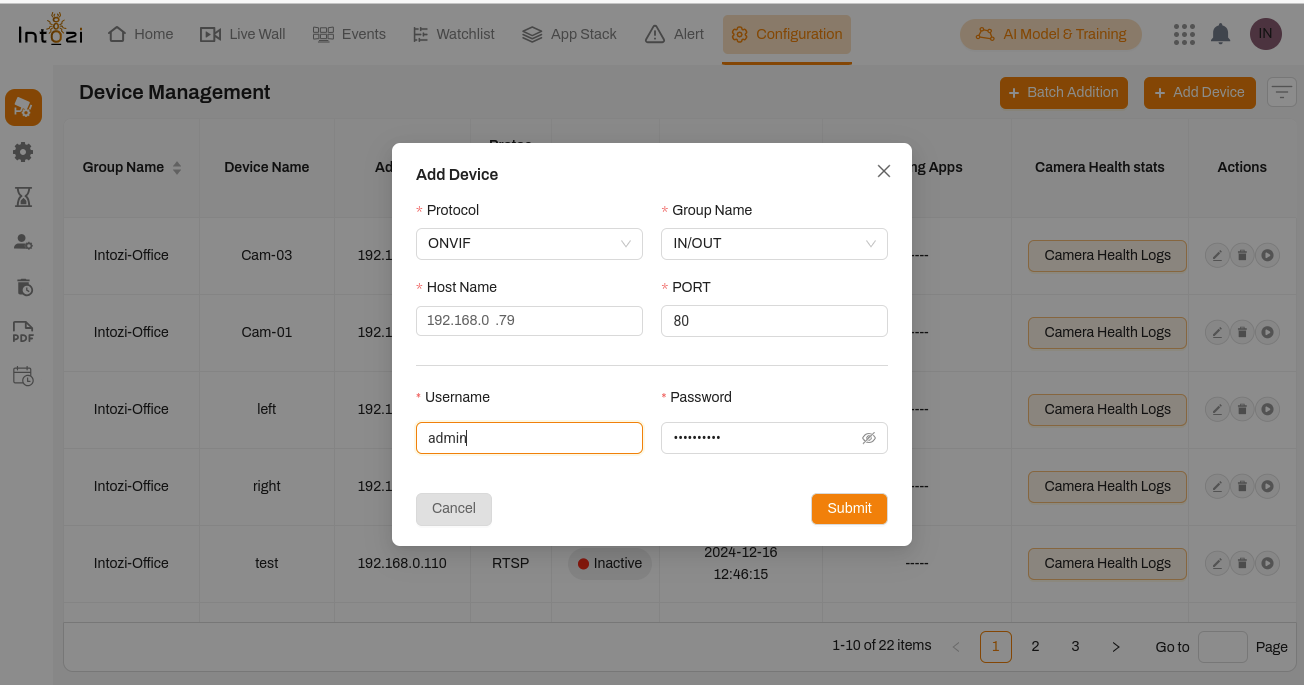
Task: Click the delete icon for Cam-01
Action: [1242, 332]
